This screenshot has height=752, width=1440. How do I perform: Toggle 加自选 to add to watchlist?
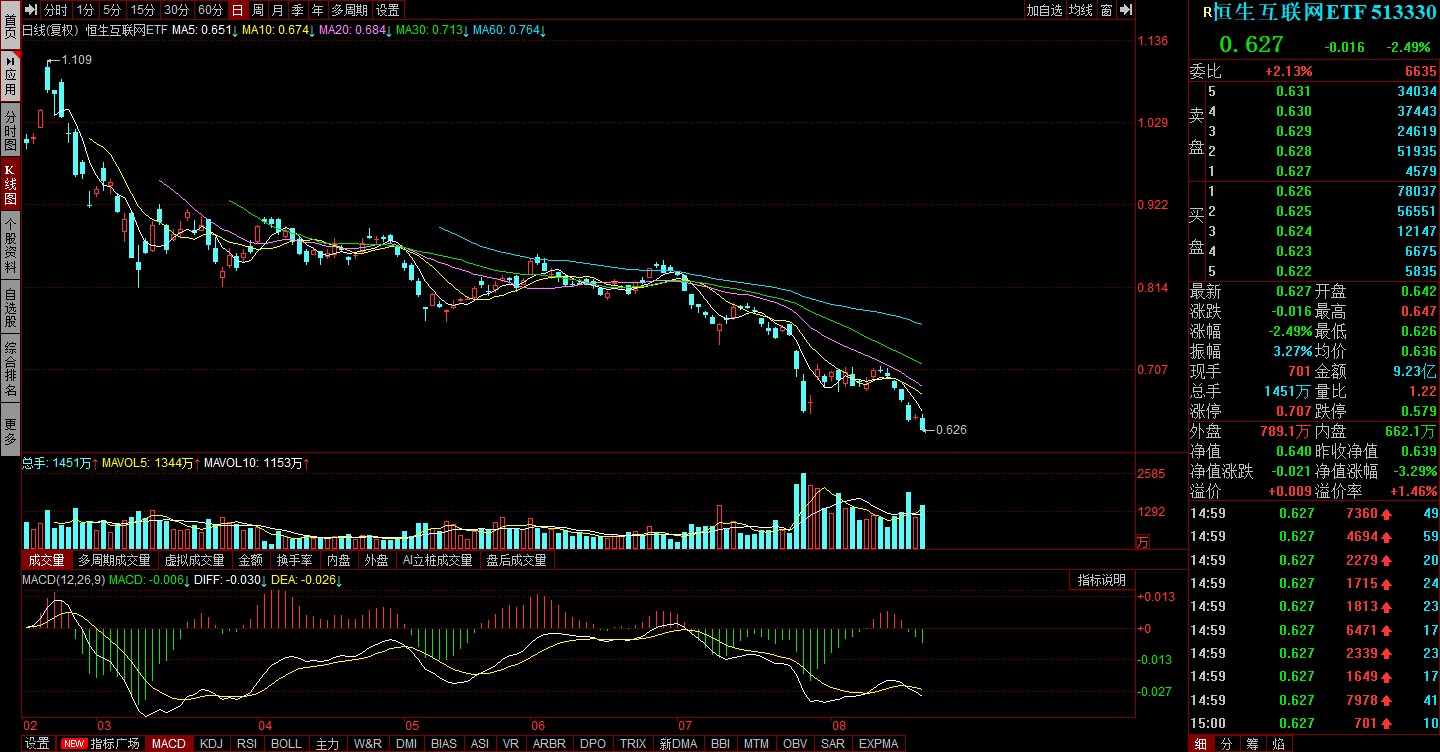click(1044, 10)
